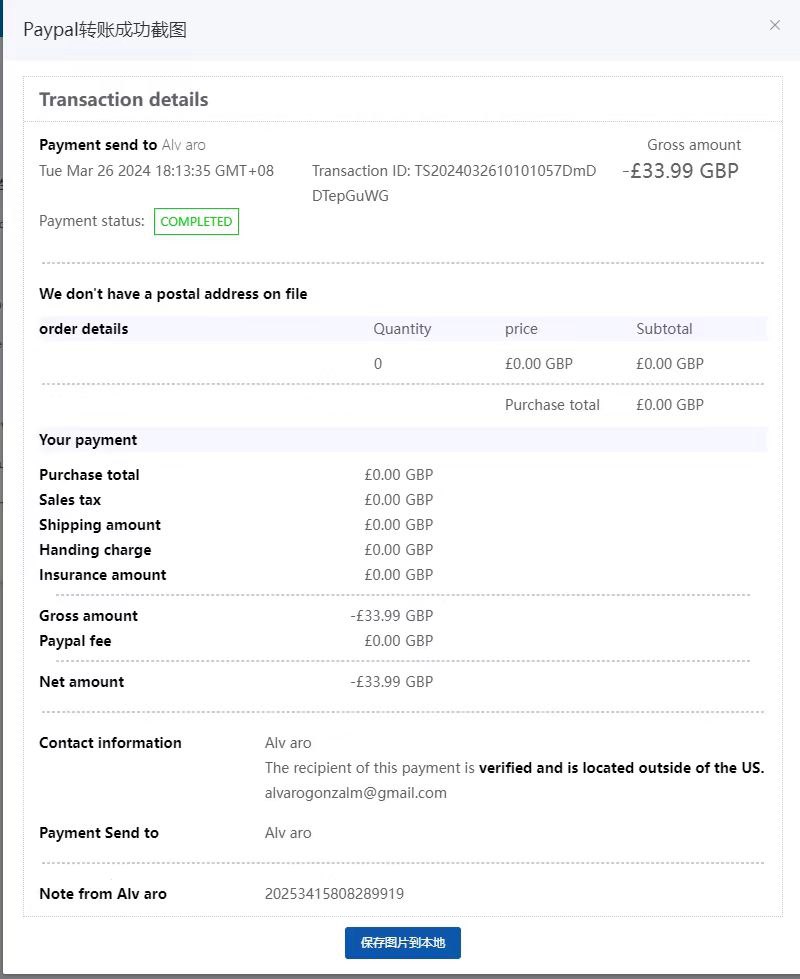The width and height of the screenshot is (800, 979).
Task: Click the Subtotal column header
Action: 664,329
